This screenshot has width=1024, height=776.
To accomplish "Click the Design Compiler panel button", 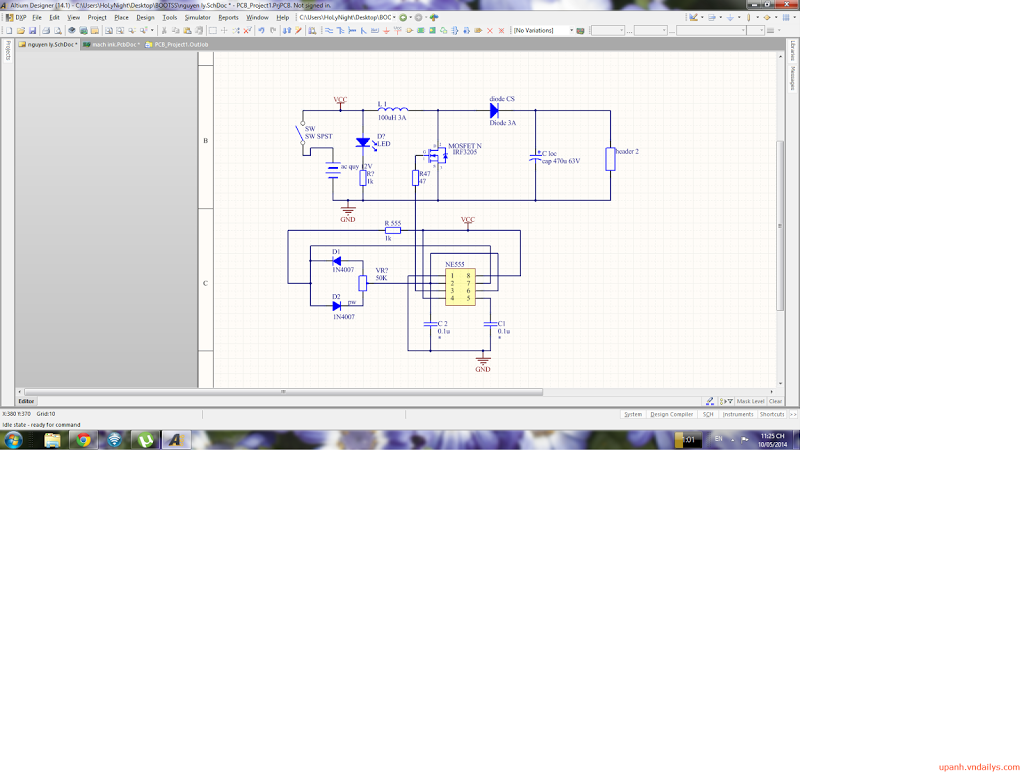I will 671,414.
